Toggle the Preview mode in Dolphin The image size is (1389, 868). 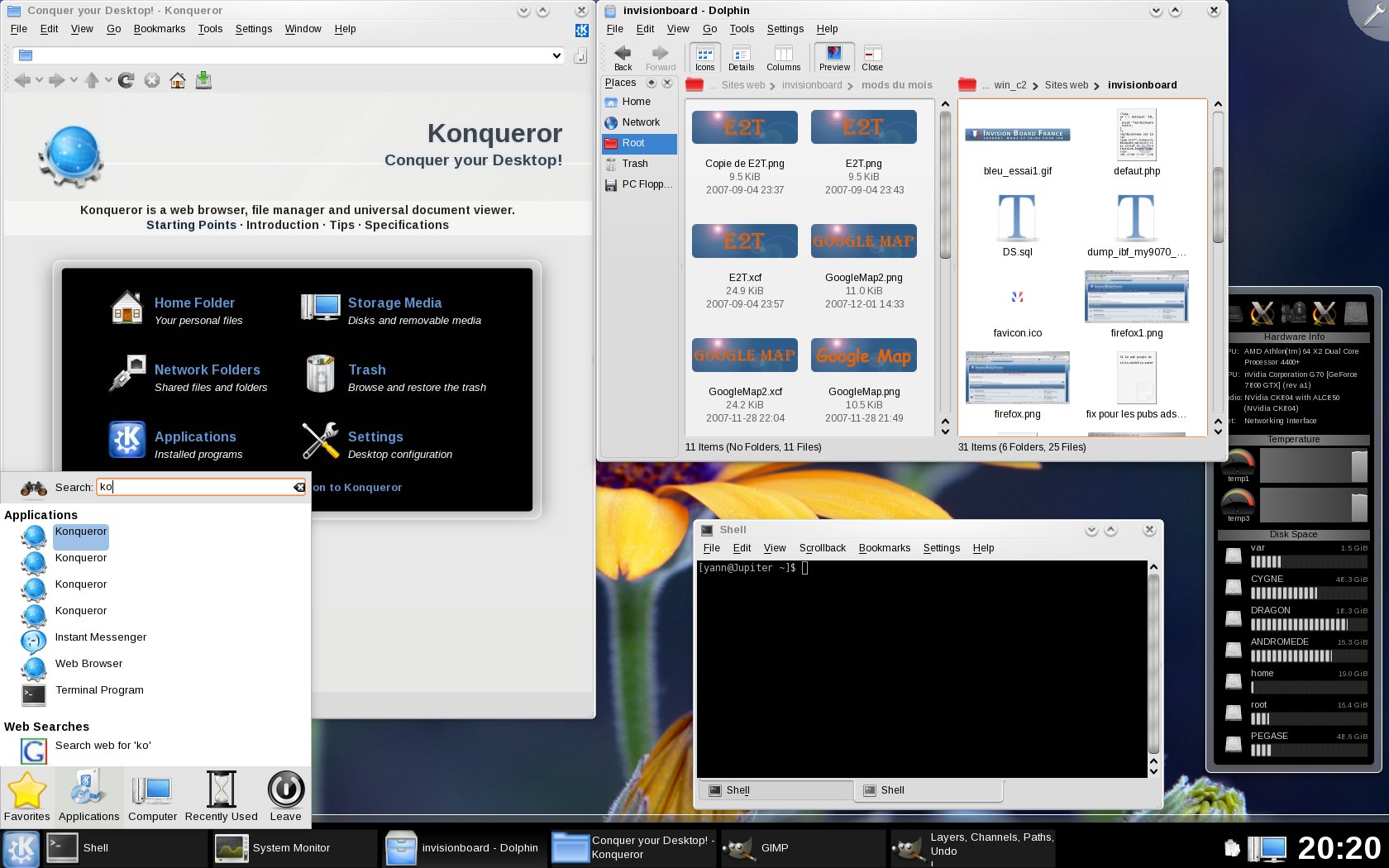pyautogui.click(x=834, y=58)
